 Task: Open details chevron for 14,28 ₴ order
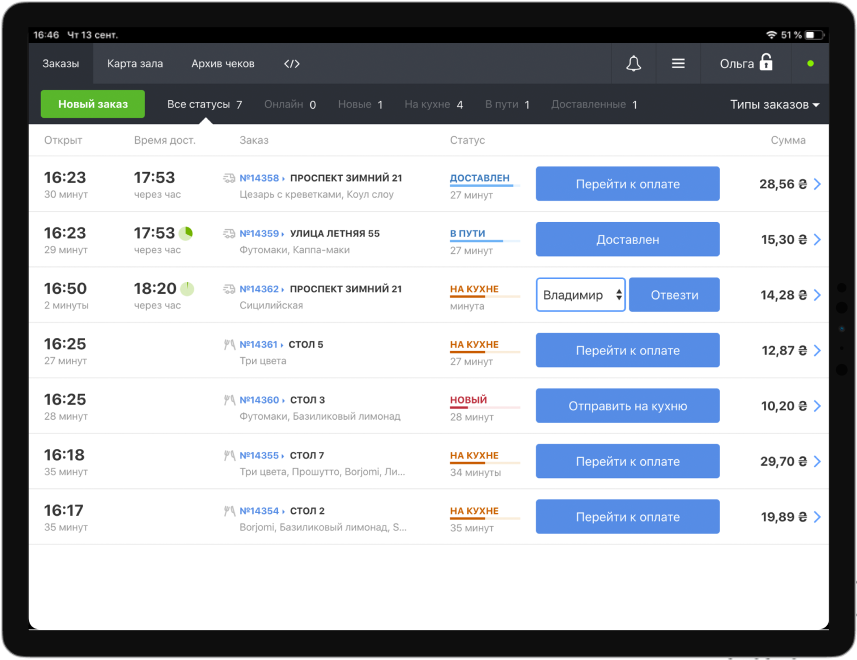pyautogui.click(x=817, y=295)
